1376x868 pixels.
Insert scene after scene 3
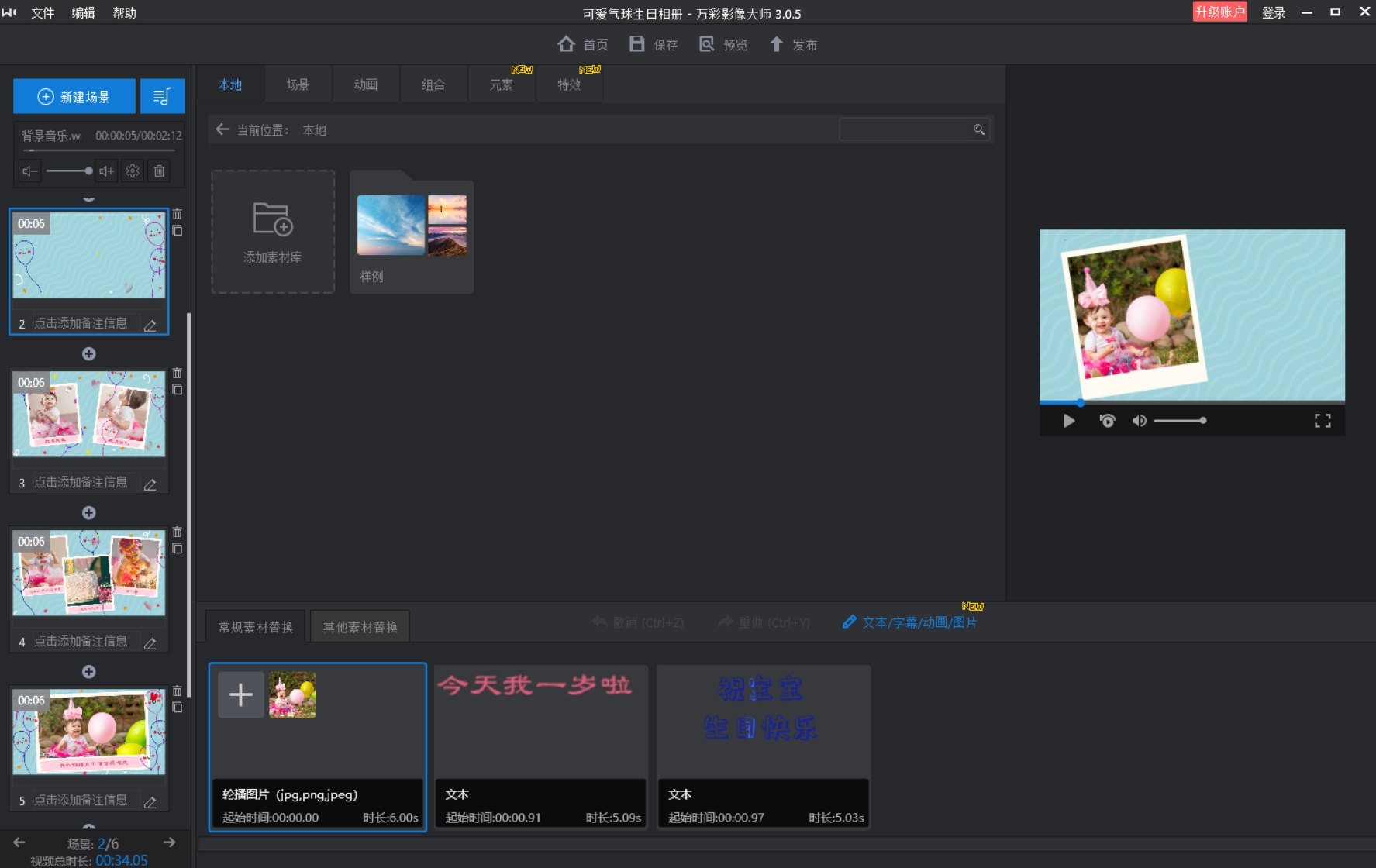coord(89,513)
